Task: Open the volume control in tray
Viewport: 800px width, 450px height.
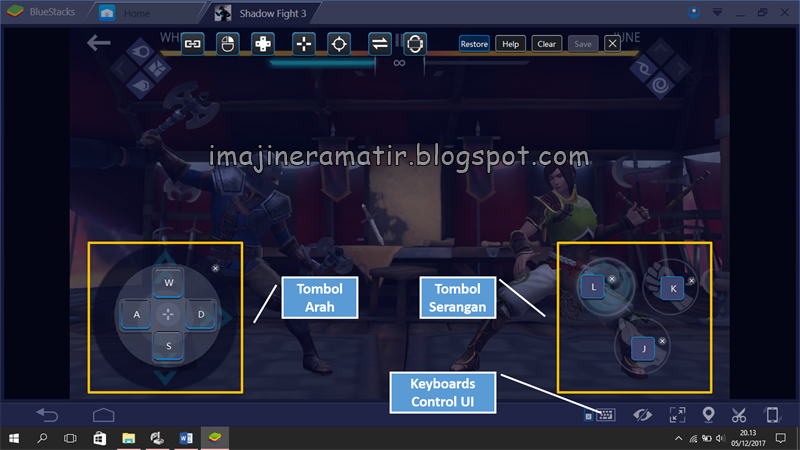Action: coord(720,438)
